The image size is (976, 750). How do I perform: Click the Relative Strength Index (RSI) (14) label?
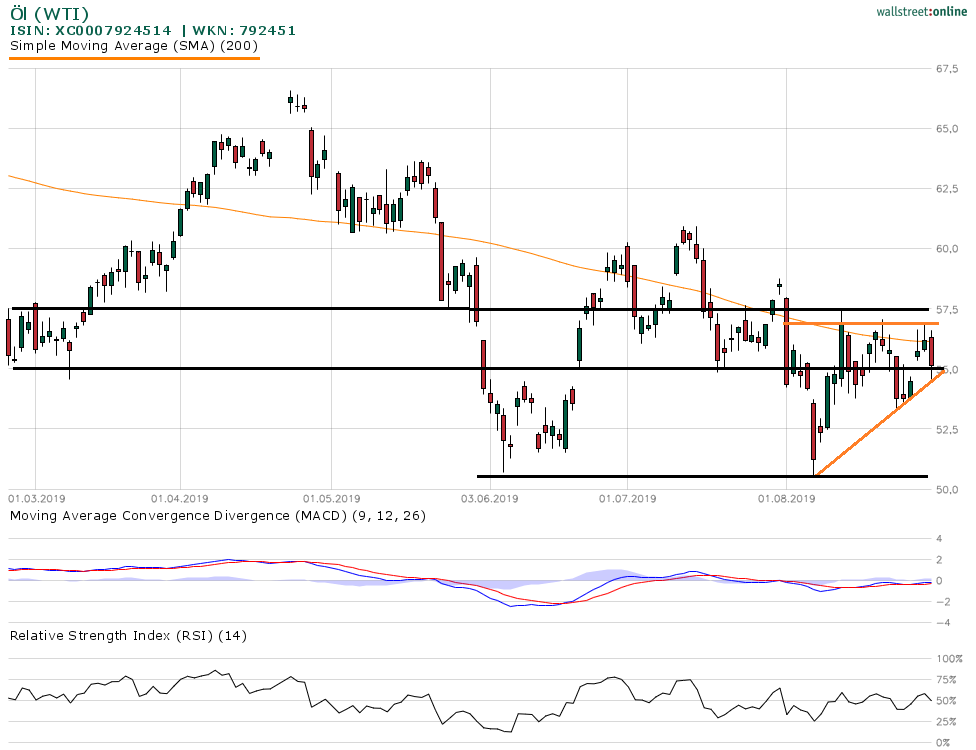[128, 635]
